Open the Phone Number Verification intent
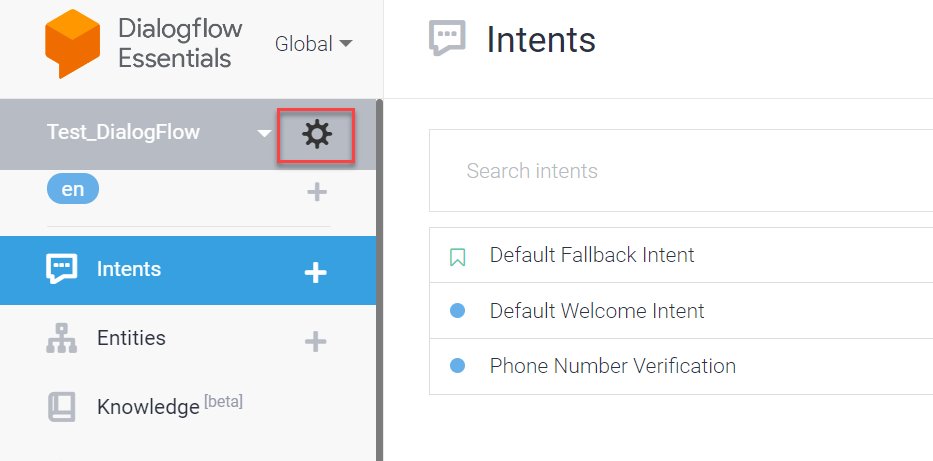The width and height of the screenshot is (933, 461). click(612, 366)
